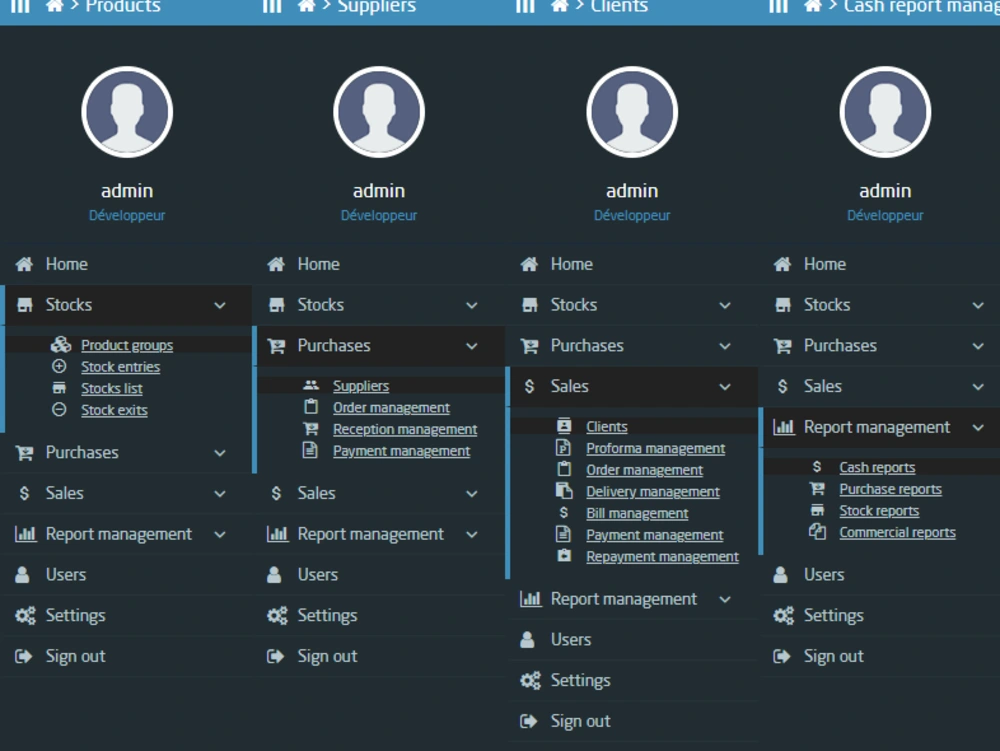Open the Stock exits link

(x=114, y=410)
